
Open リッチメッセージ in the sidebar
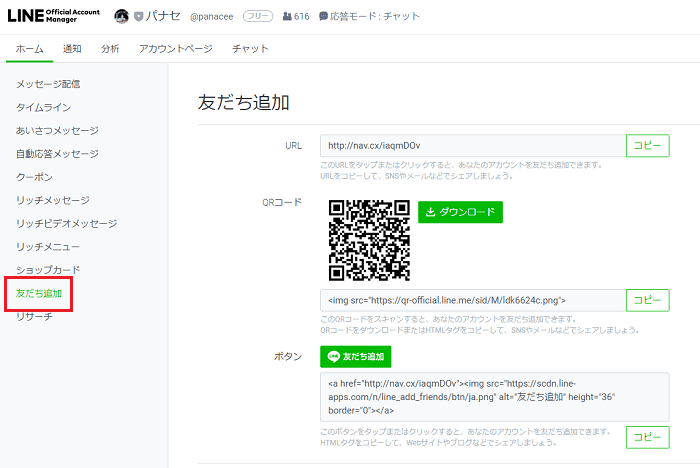pos(53,200)
